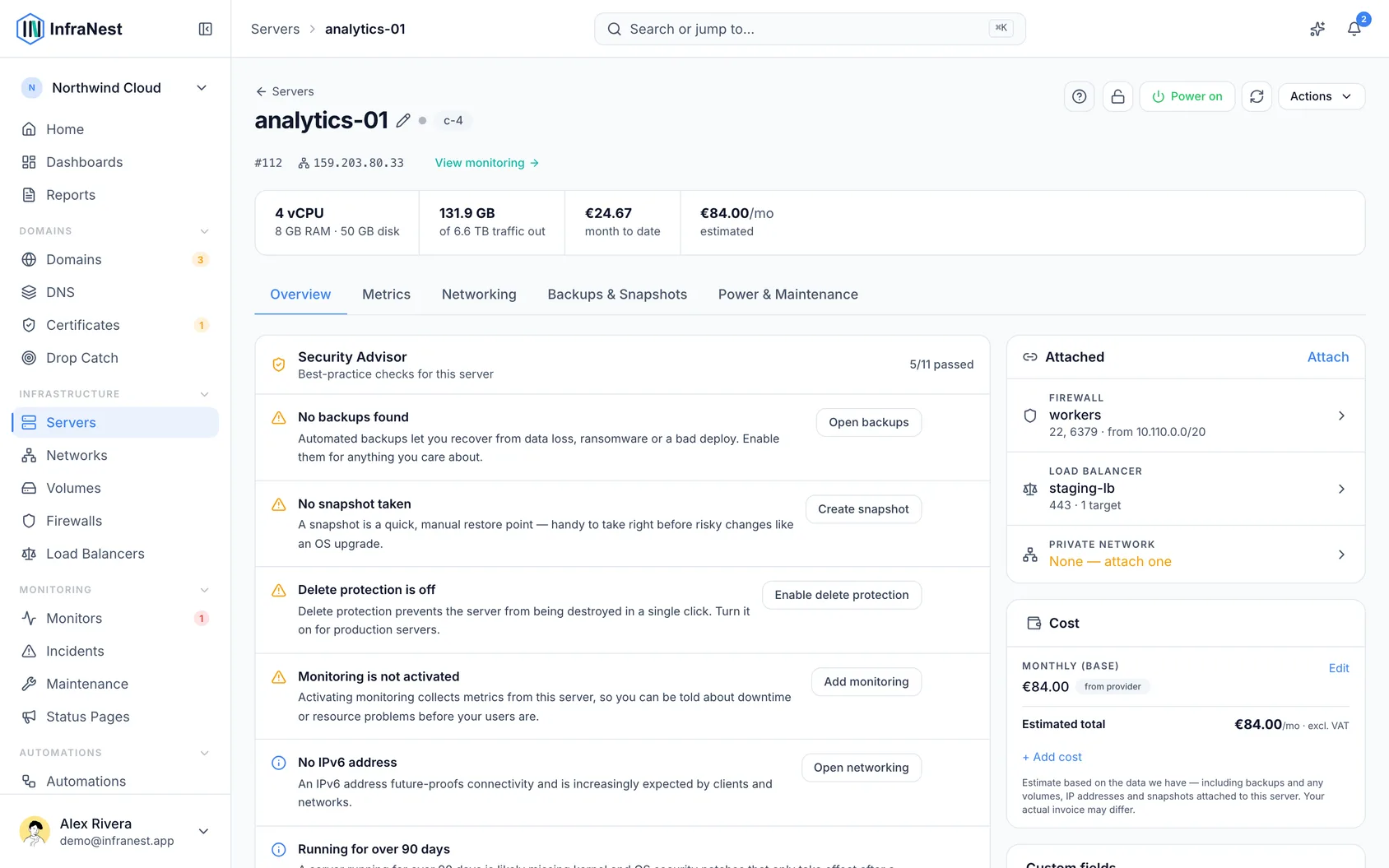
Task: Open the Actions dropdown menu
Action: point(1321,96)
